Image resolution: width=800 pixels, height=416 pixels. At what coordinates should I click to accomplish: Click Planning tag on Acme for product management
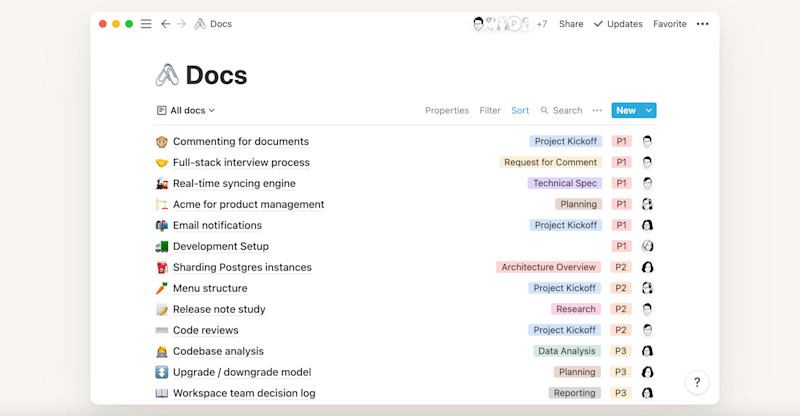pos(579,204)
